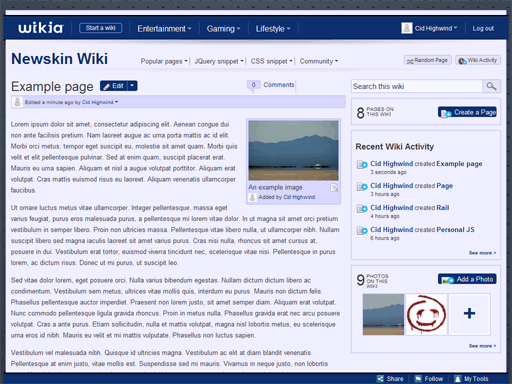Click the Follow flag in bottom bar

pos(418,379)
